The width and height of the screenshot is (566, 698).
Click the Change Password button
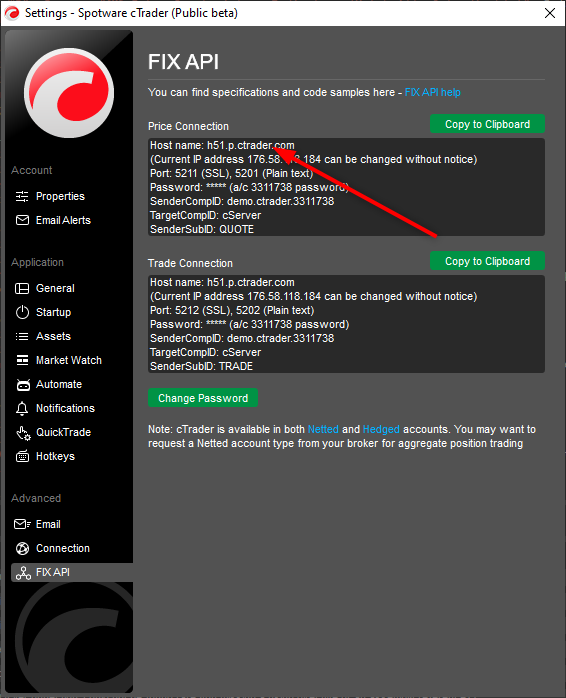(203, 398)
